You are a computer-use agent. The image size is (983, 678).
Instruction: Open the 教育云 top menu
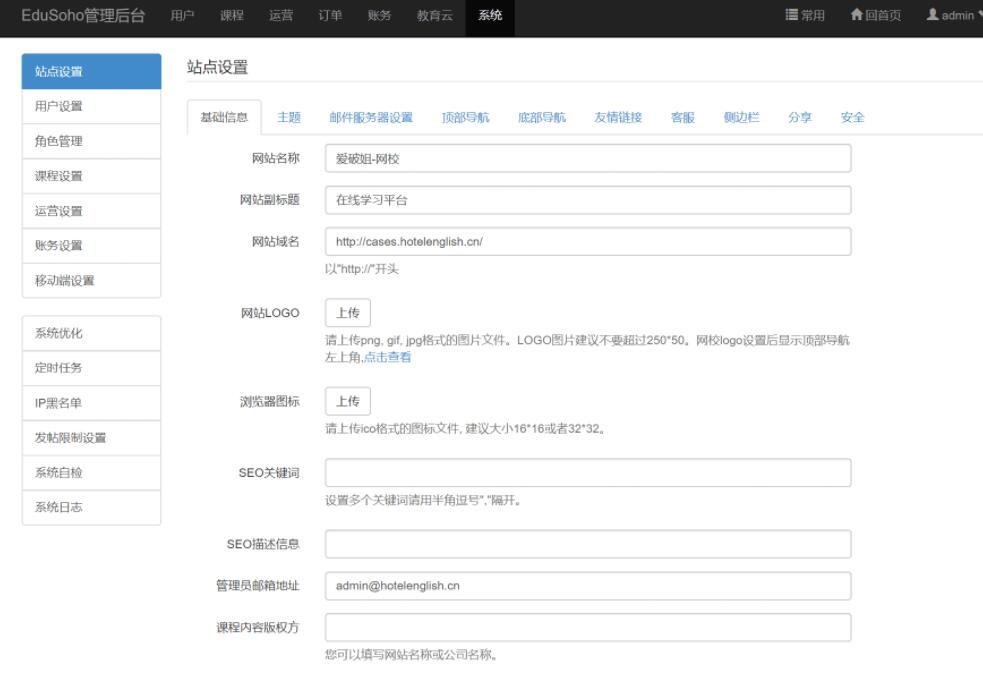point(435,16)
